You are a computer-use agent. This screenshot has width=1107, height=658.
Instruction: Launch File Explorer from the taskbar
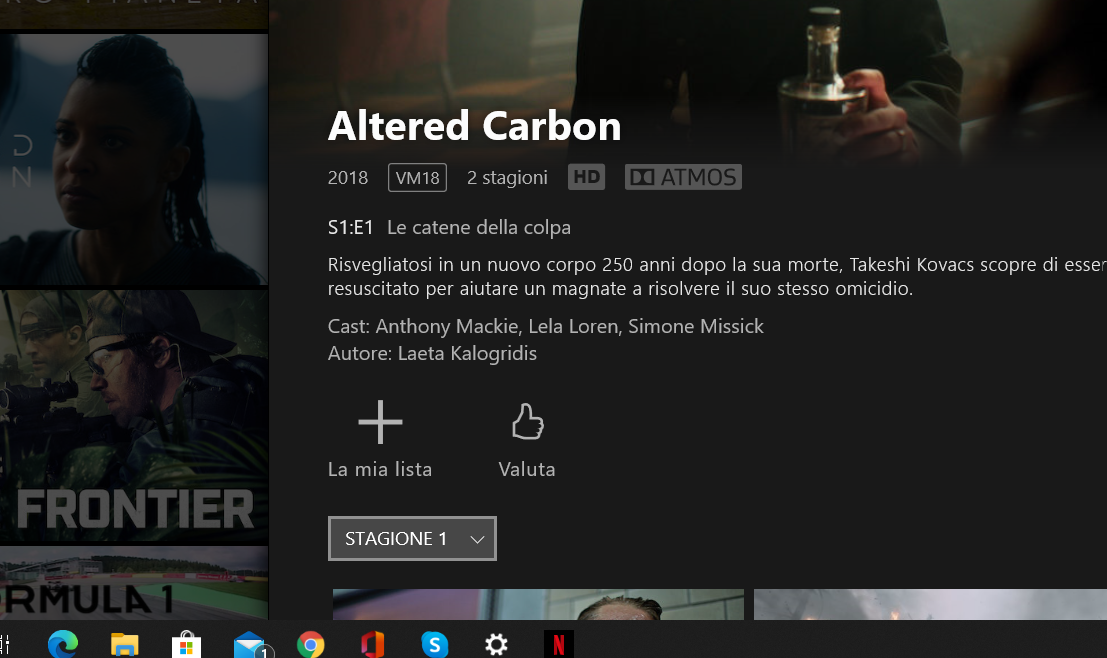(x=124, y=644)
